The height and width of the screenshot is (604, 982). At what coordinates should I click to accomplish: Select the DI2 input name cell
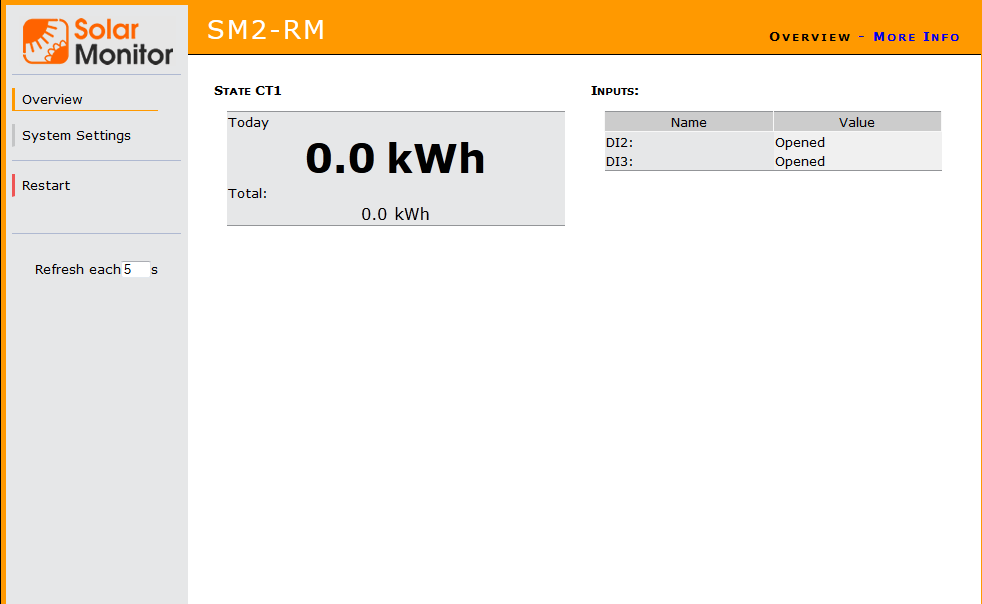(x=619, y=142)
